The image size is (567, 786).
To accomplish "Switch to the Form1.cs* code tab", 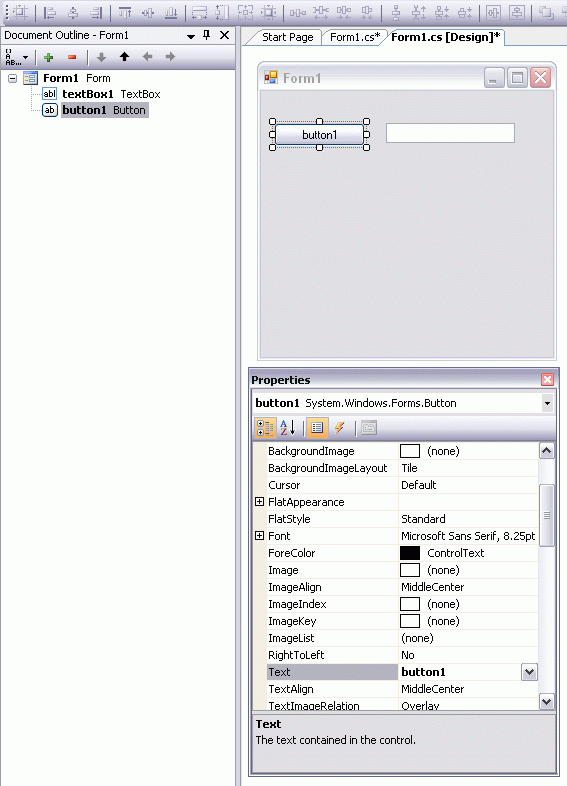I will click(355, 37).
